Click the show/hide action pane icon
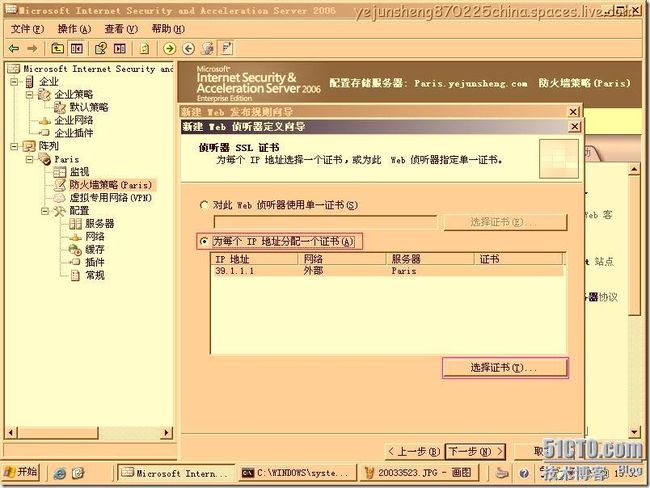Image resolution: width=650 pixels, height=488 pixels. click(120, 49)
